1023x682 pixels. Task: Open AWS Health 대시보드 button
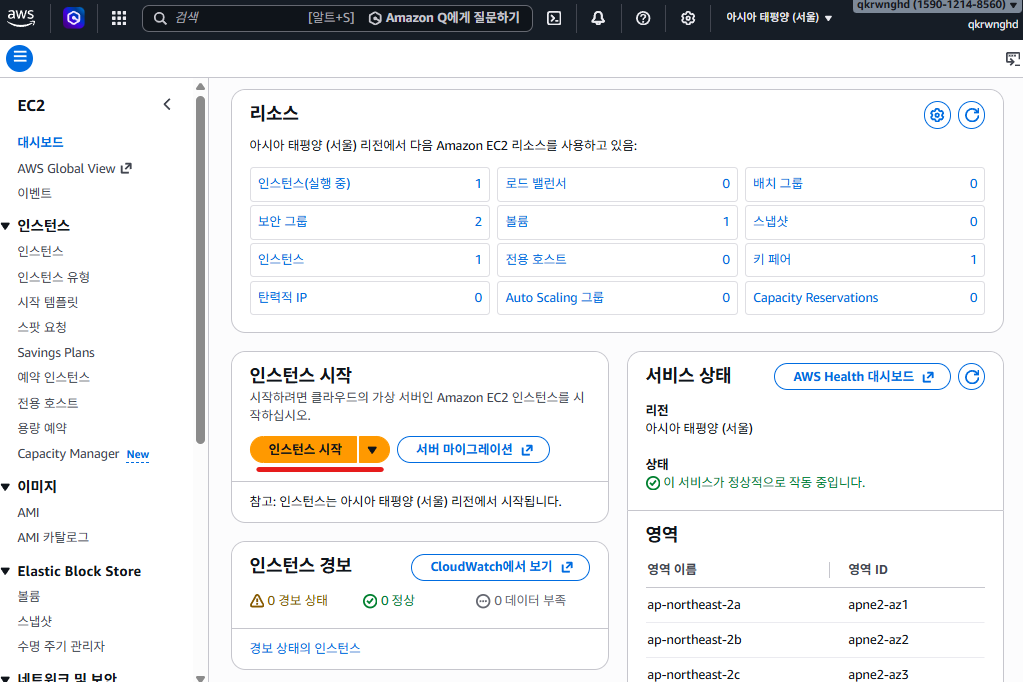[862, 377]
